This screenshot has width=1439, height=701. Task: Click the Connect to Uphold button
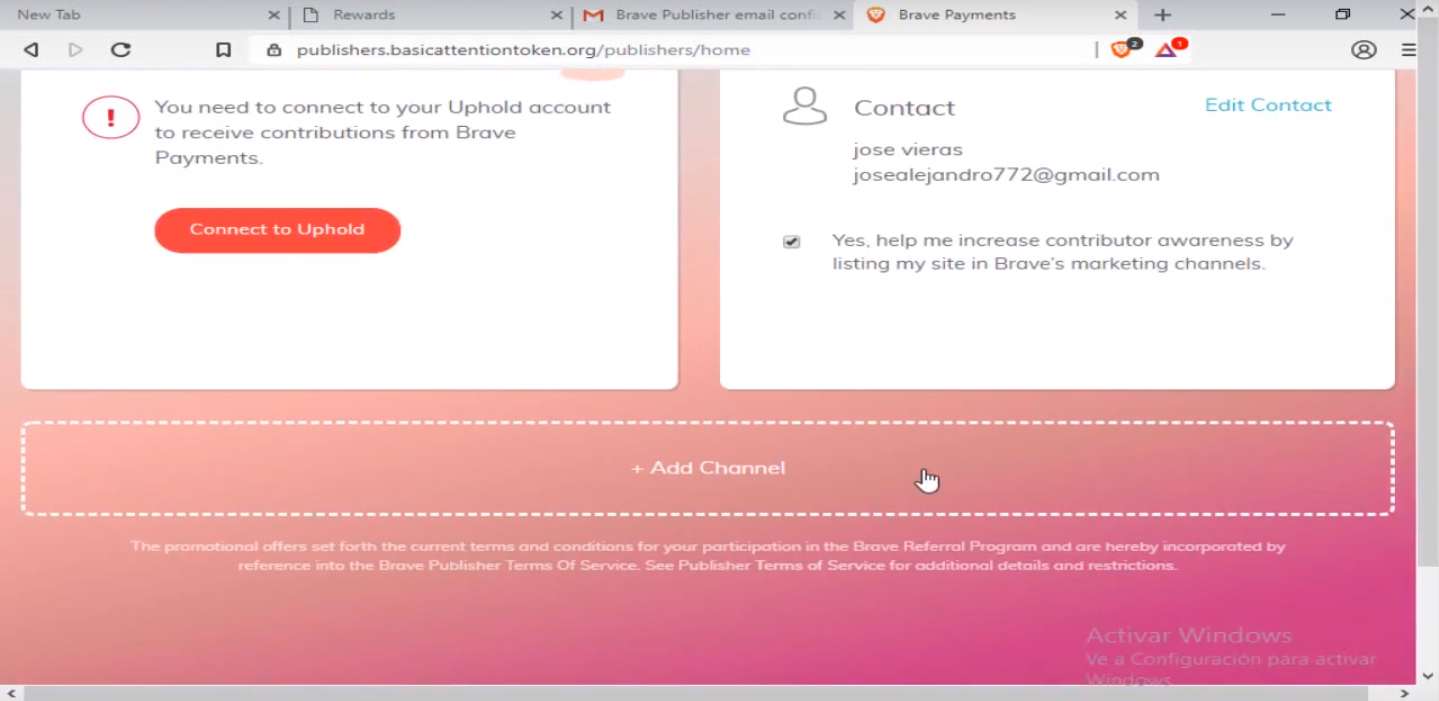point(277,230)
